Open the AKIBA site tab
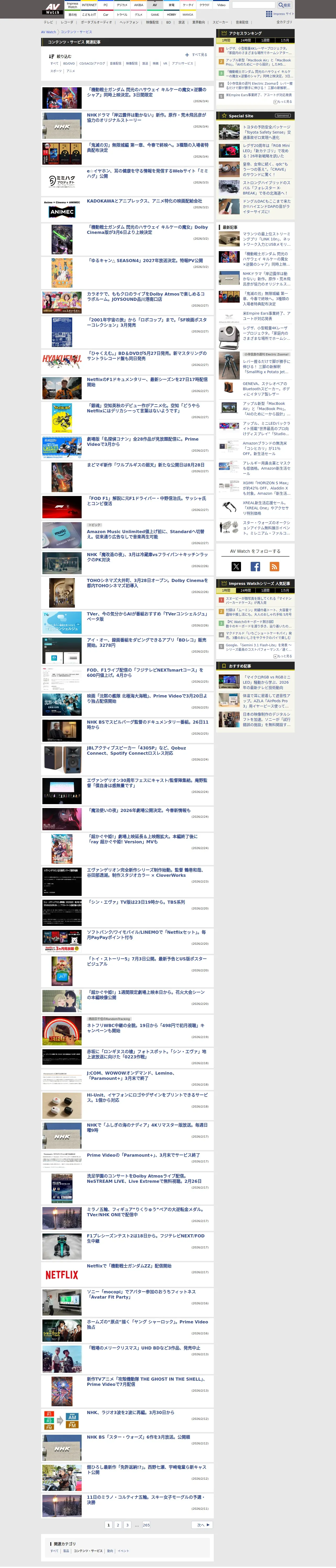Image resolution: width=336 pixels, height=1568 pixels. pyautogui.click(x=138, y=5)
